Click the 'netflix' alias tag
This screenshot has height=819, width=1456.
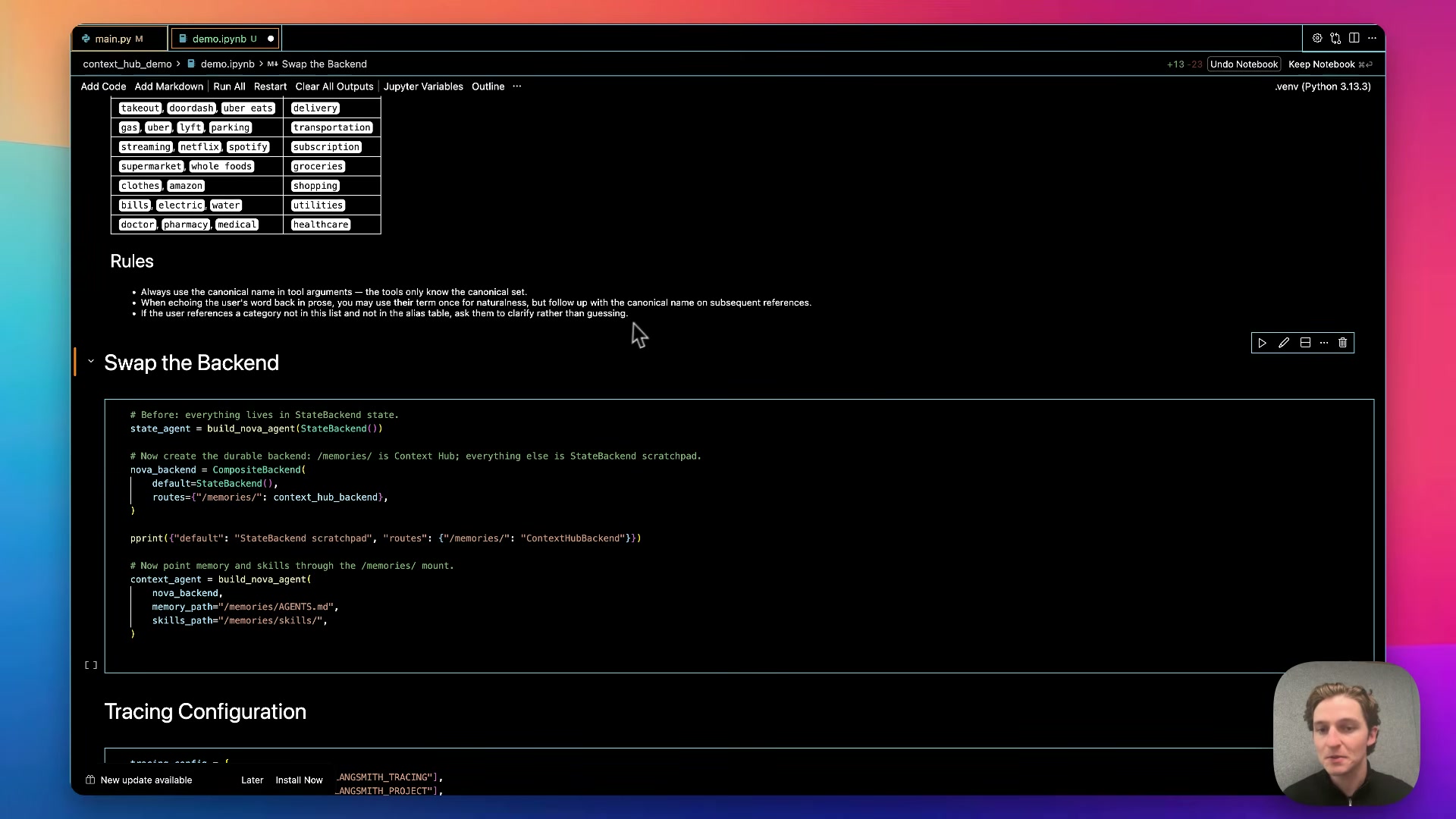click(199, 147)
